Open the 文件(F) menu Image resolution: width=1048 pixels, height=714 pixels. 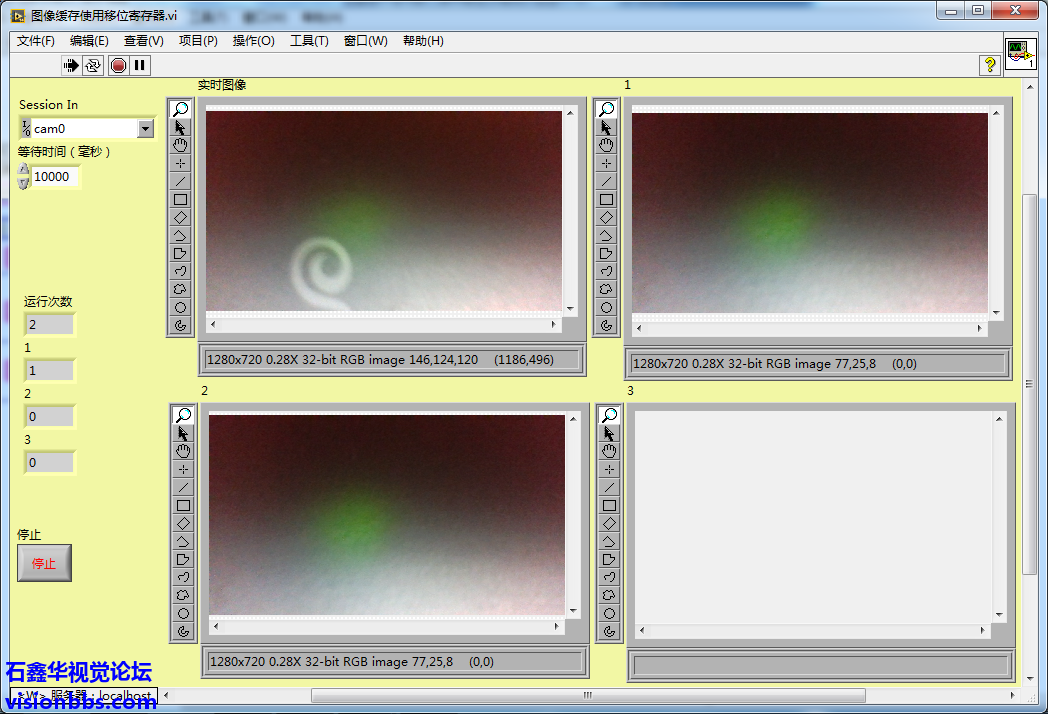36,41
